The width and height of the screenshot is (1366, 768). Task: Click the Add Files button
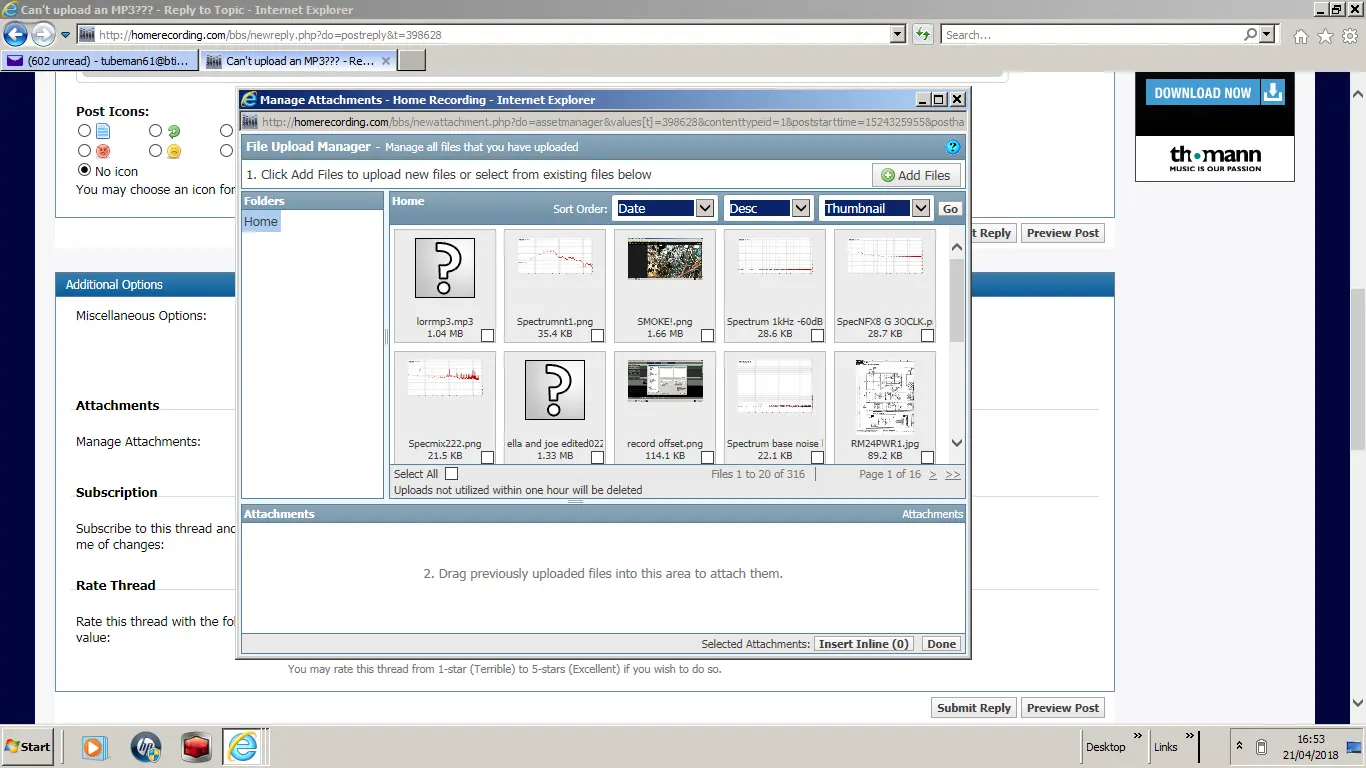pyautogui.click(x=915, y=175)
